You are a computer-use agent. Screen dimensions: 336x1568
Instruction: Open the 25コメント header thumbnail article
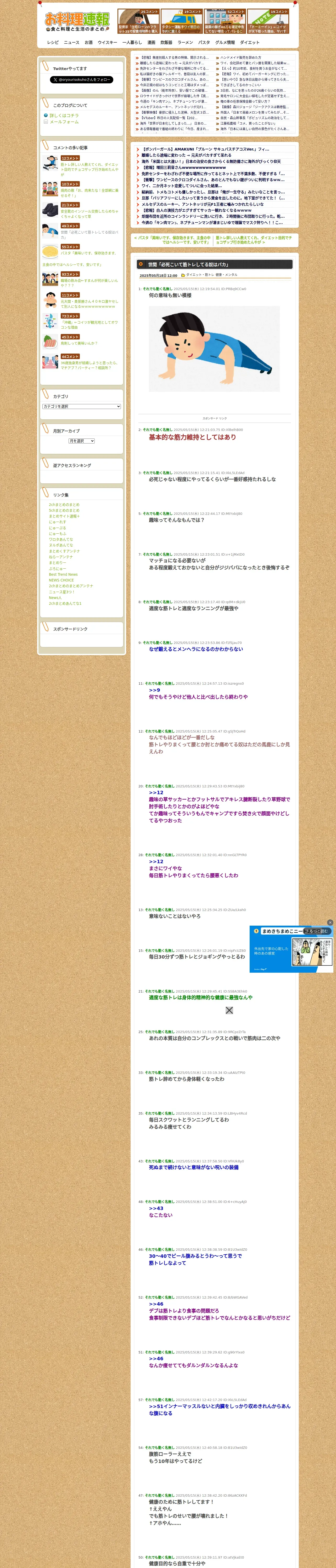coord(138,21)
